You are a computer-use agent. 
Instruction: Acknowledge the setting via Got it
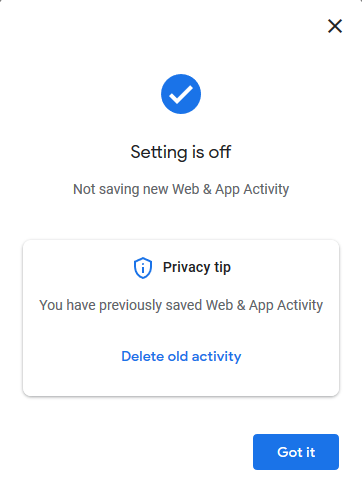pos(296,452)
